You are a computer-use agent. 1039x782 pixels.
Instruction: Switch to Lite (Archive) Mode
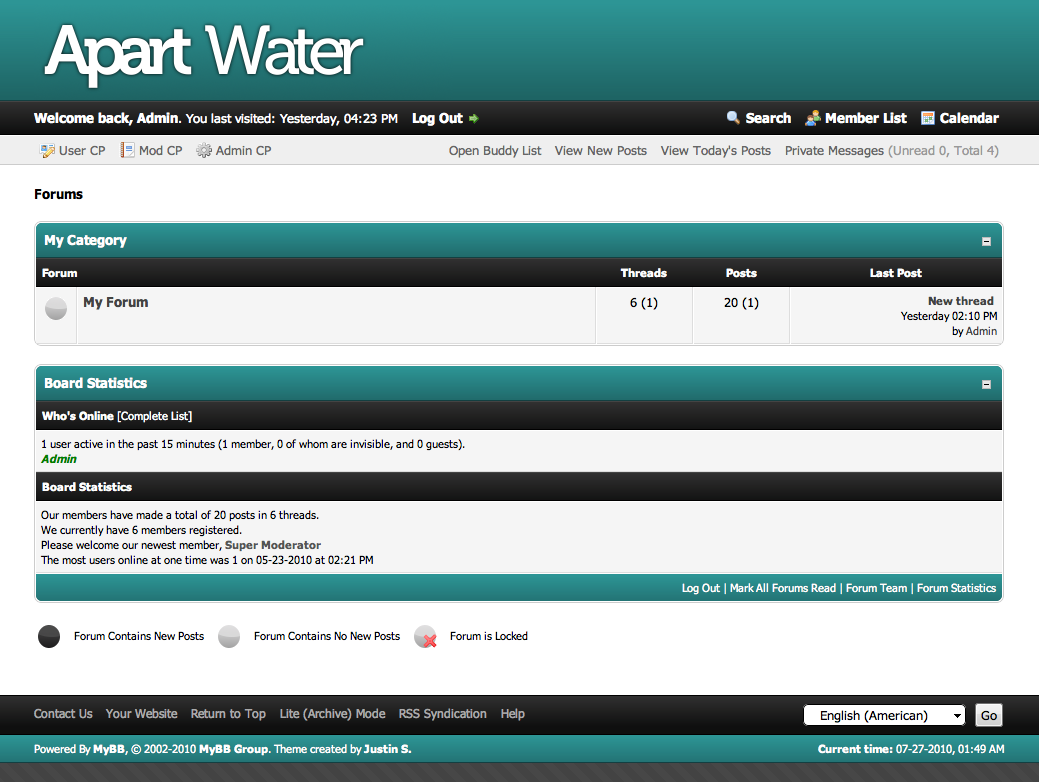(332, 714)
